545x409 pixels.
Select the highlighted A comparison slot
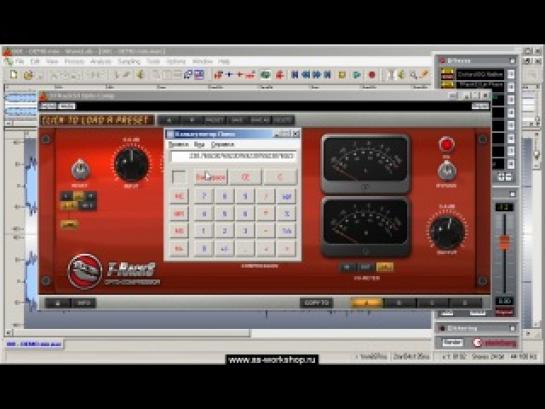point(367,303)
